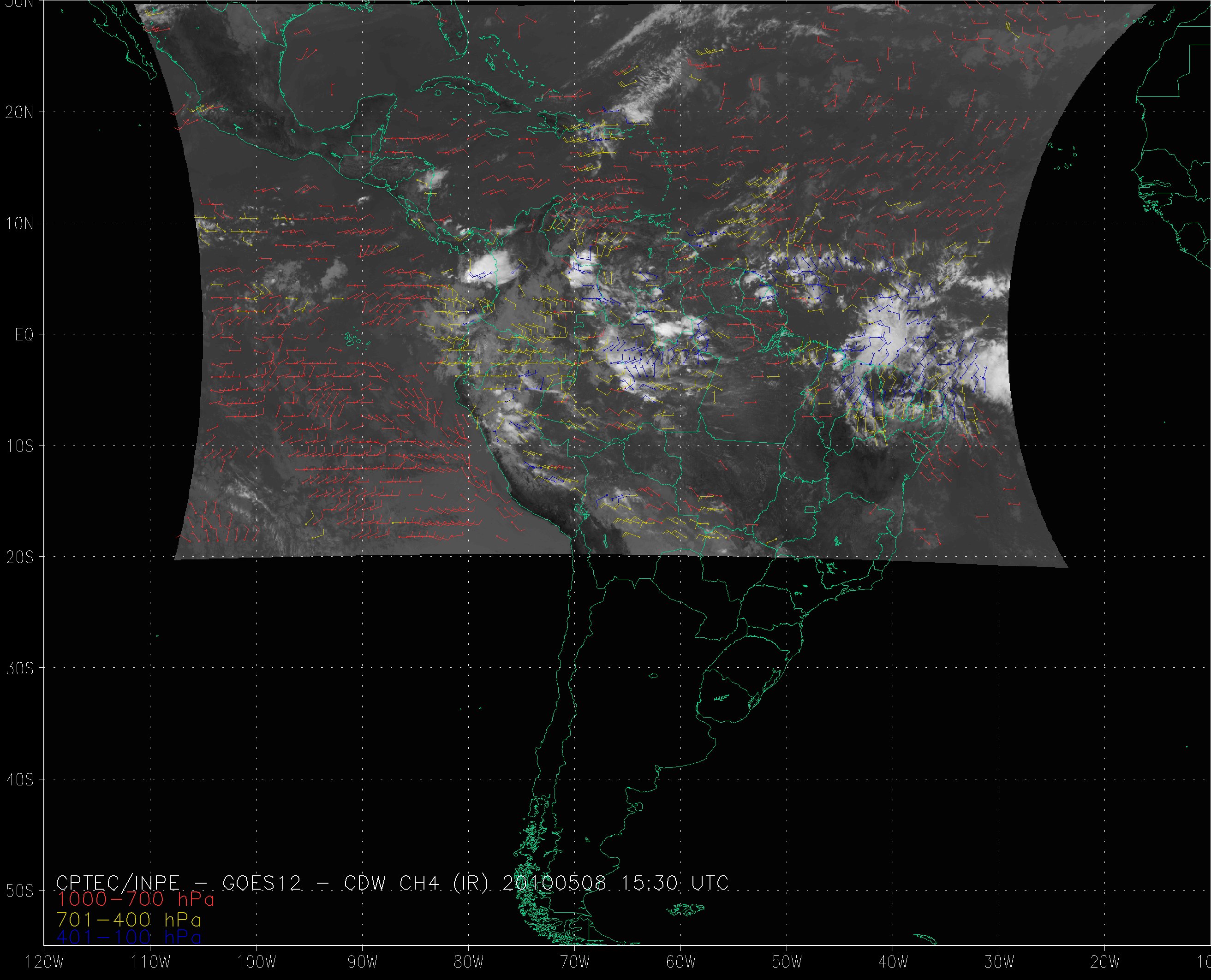Click the yellow 701-400 hPa legend label

(x=129, y=920)
